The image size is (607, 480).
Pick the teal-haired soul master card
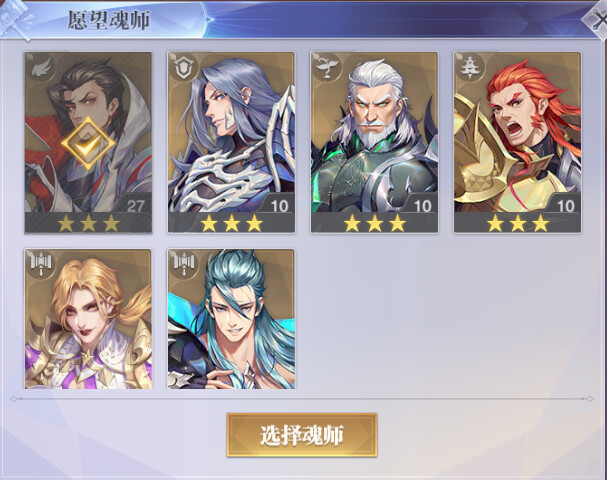(231, 319)
